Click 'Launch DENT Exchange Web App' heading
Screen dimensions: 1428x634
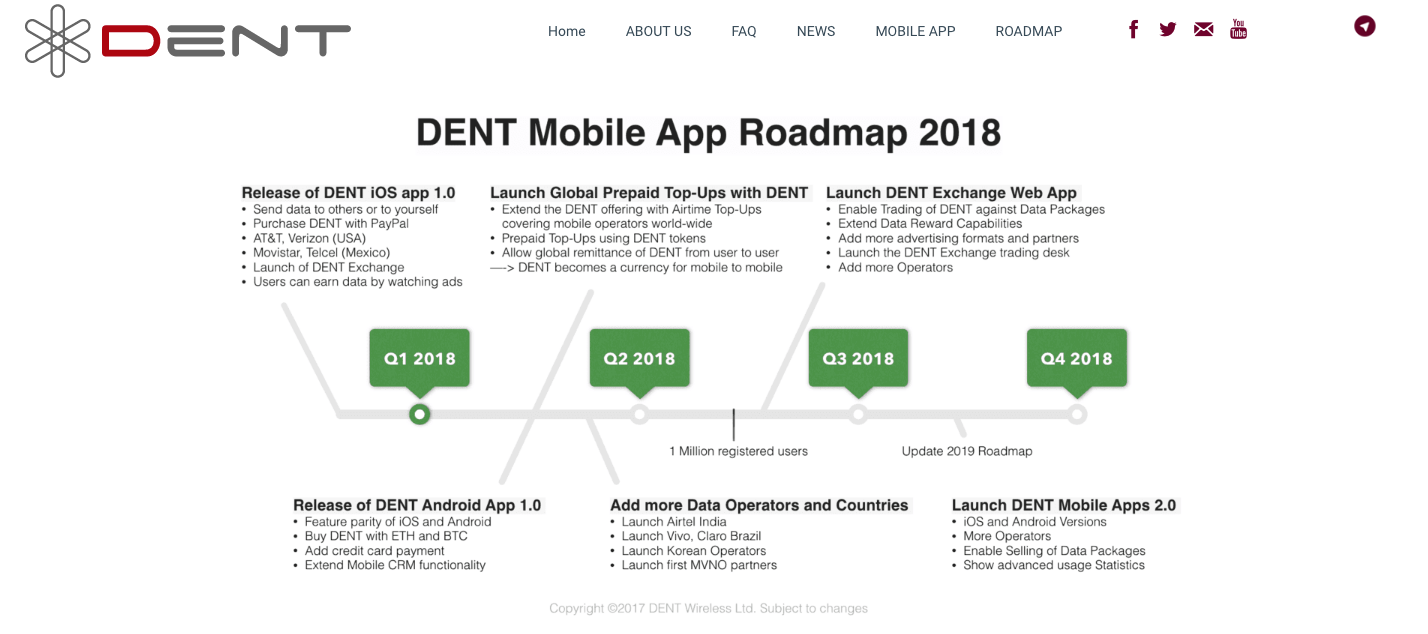[x=951, y=192]
